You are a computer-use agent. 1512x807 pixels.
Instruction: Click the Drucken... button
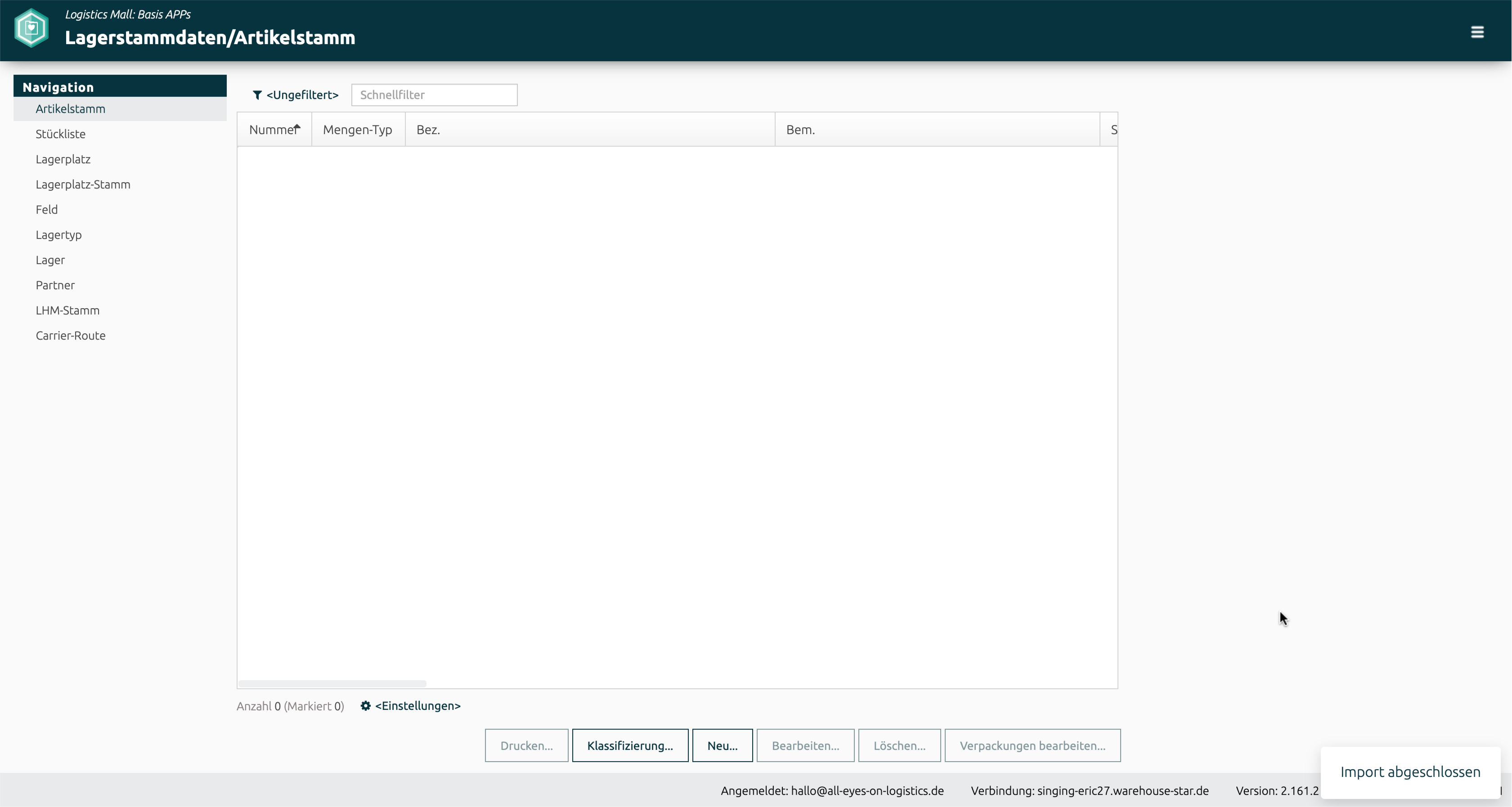[526, 745]
